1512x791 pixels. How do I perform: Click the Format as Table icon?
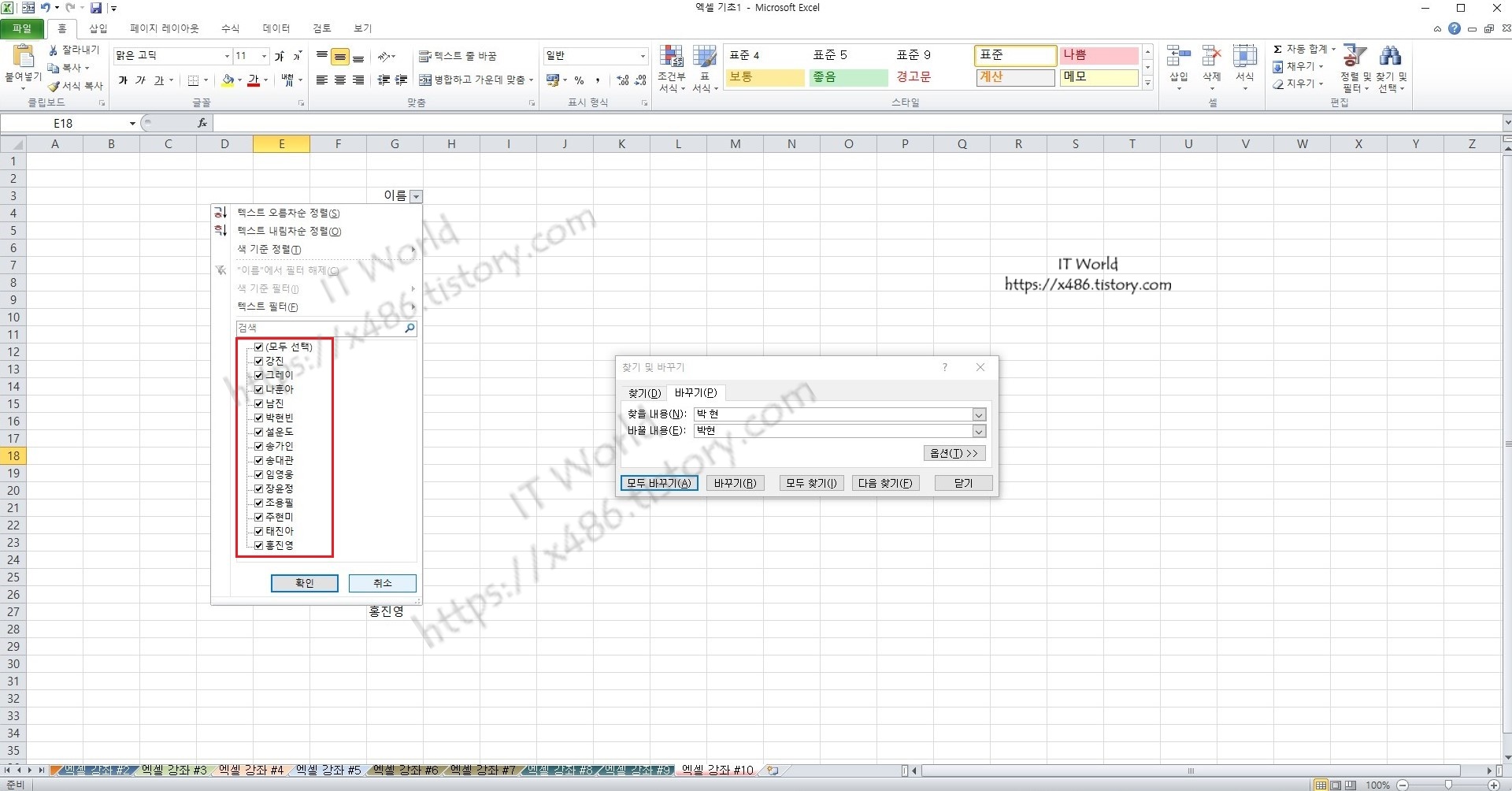pyautogui.click(x=705, y=57)
